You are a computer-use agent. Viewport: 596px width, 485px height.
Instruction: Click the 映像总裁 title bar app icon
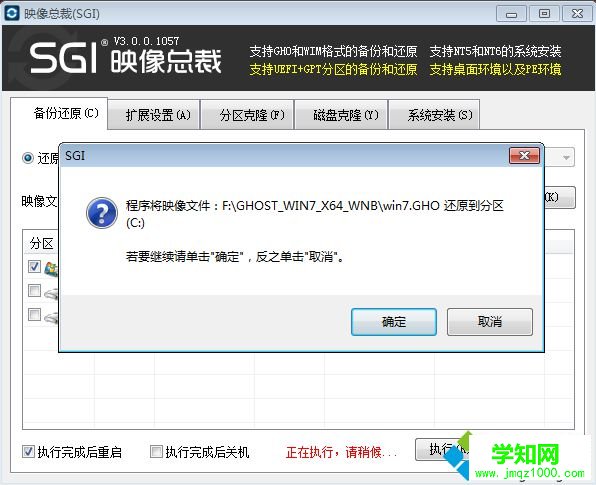12,13
